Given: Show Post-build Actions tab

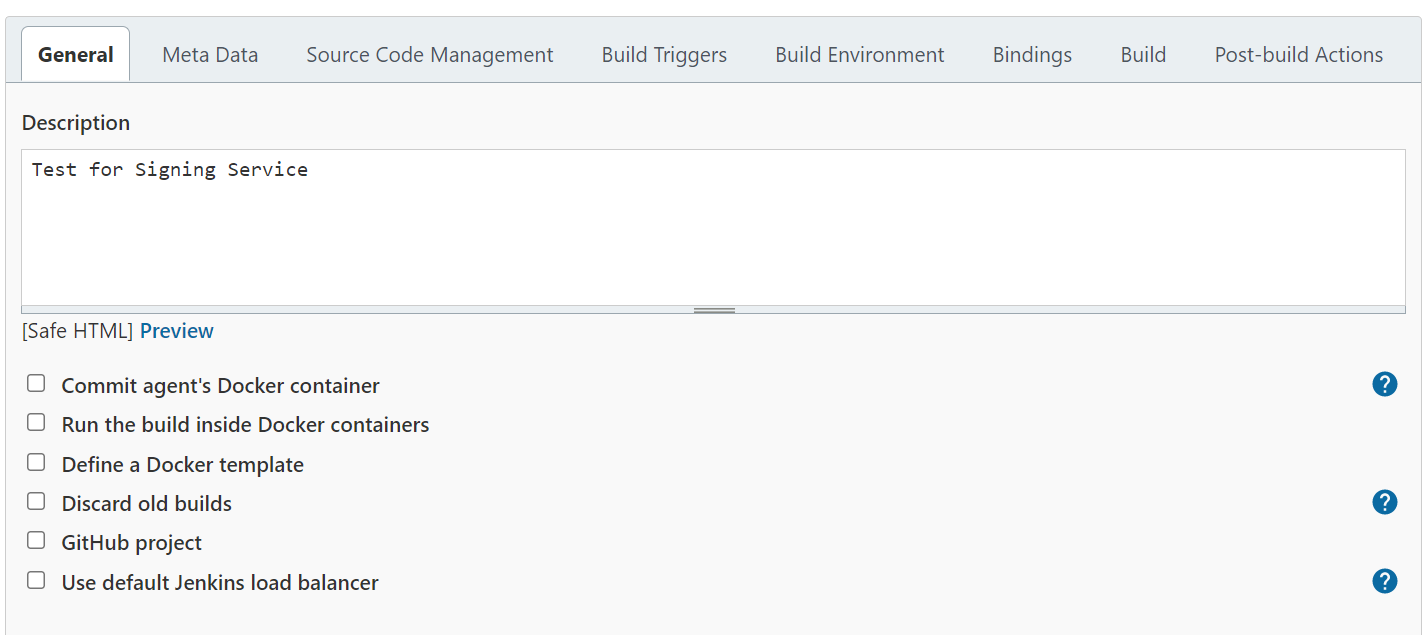Looking at the screenshot, I should (1299, 55).
